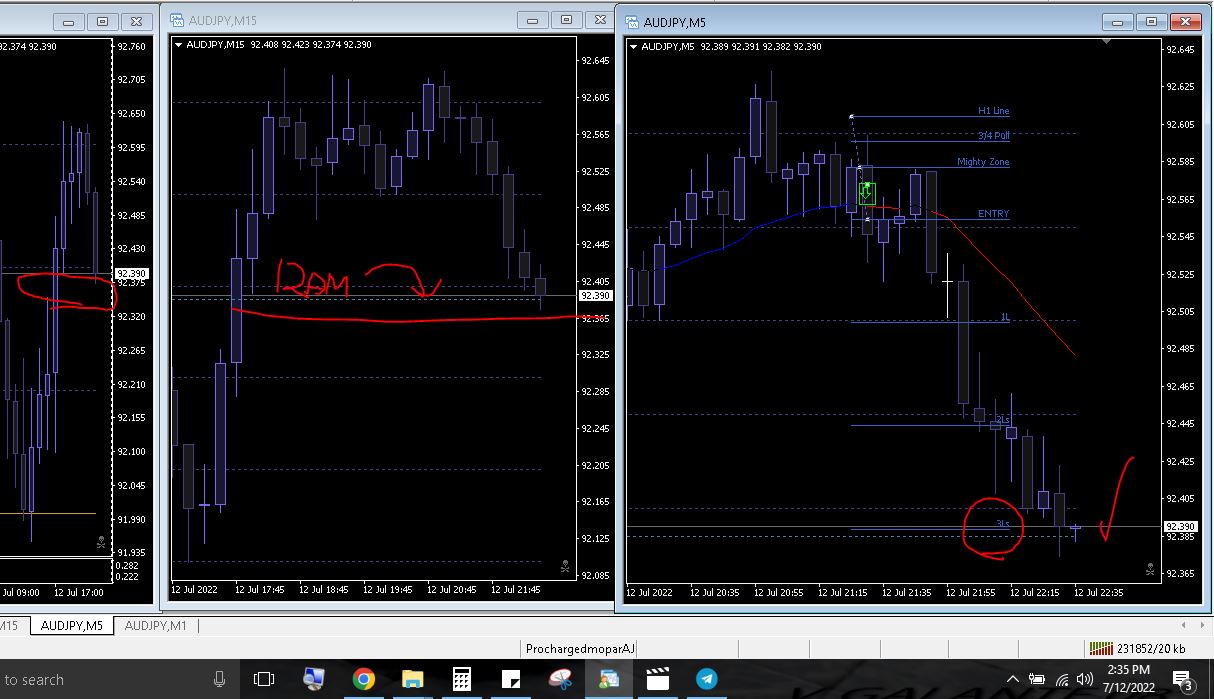Open the notification center icon
The width and height of the screenshot is (1214, 699).
(1182, 680)
